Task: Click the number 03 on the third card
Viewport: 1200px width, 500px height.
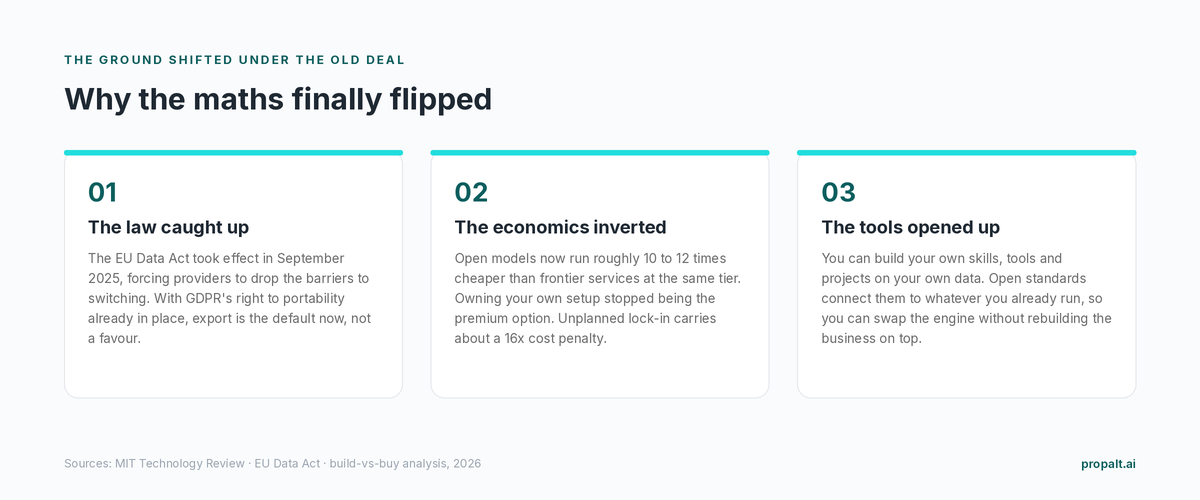Action: click(838, 192)
